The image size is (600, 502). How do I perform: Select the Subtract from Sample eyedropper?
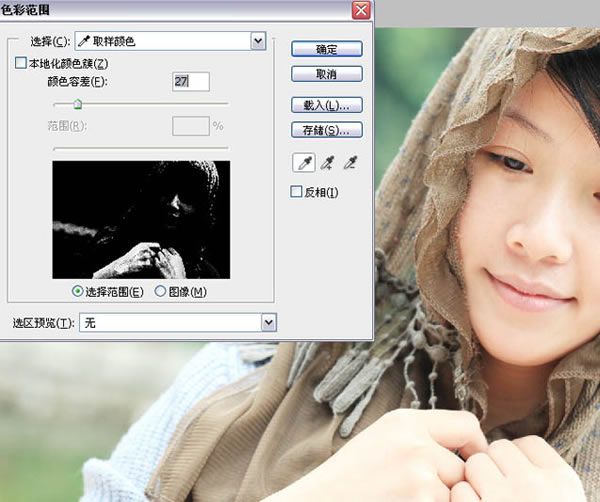[351, 163]
